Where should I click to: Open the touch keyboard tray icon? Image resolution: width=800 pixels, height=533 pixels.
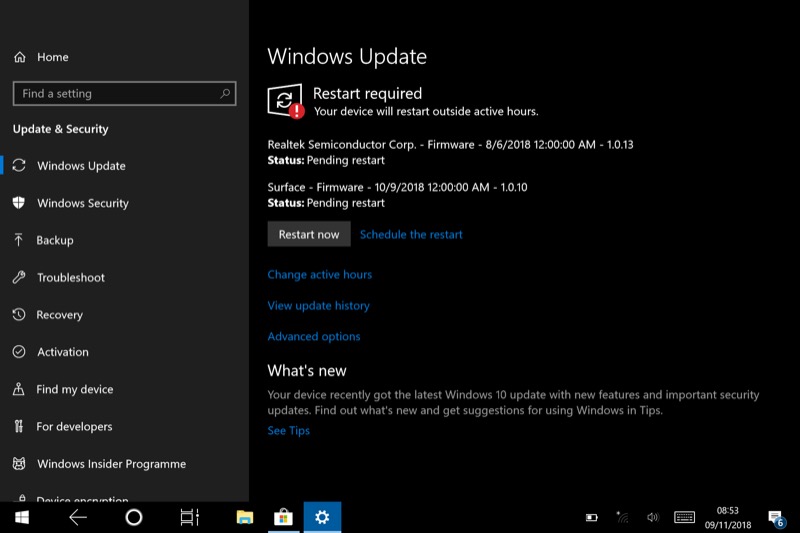point(684,517)
